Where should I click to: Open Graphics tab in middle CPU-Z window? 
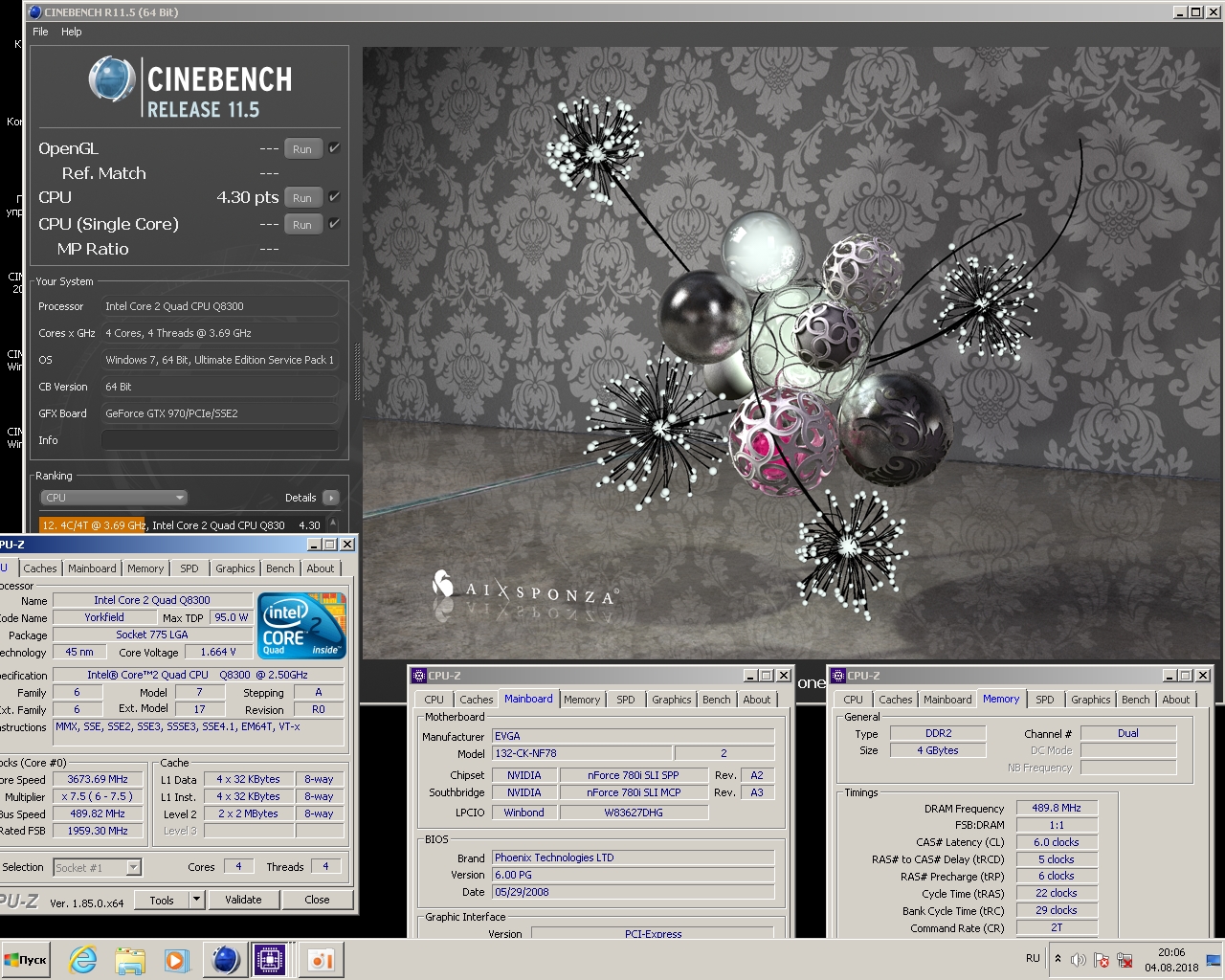pos(672,700)
